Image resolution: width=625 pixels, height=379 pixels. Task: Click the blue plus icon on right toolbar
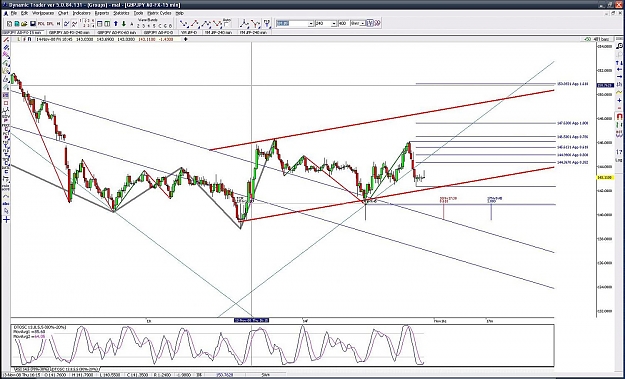point(619,100)
